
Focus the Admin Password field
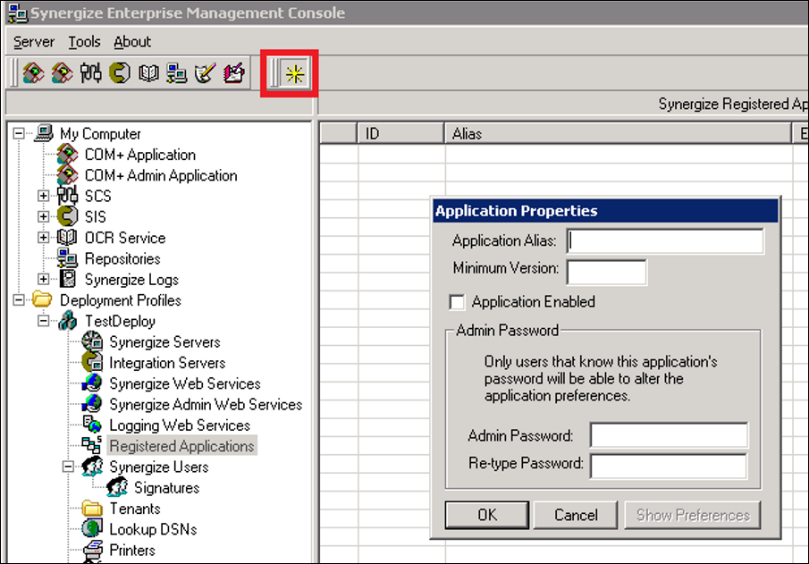[x=669, y=436]
